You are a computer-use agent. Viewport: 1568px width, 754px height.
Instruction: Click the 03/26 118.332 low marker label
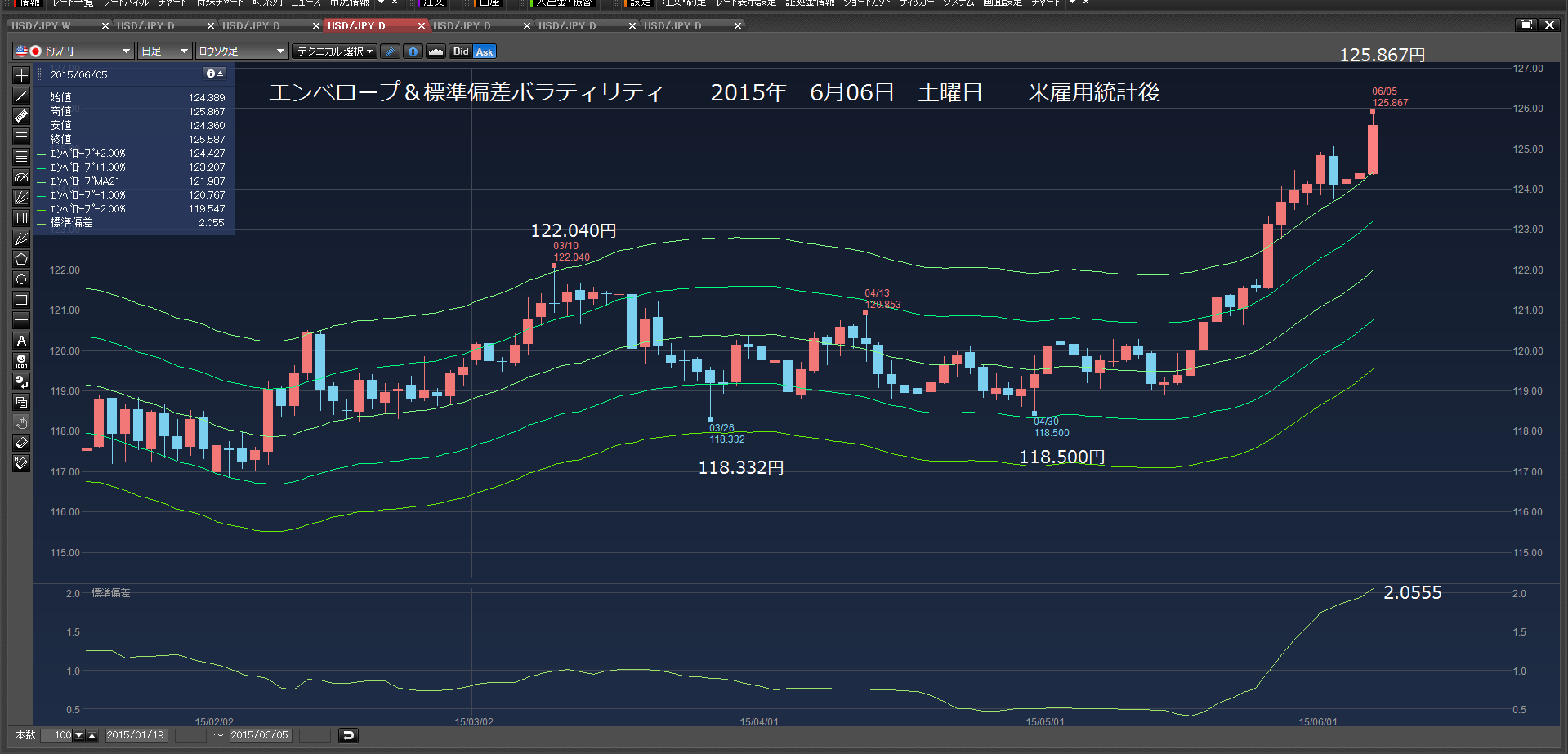pos(726,434)
